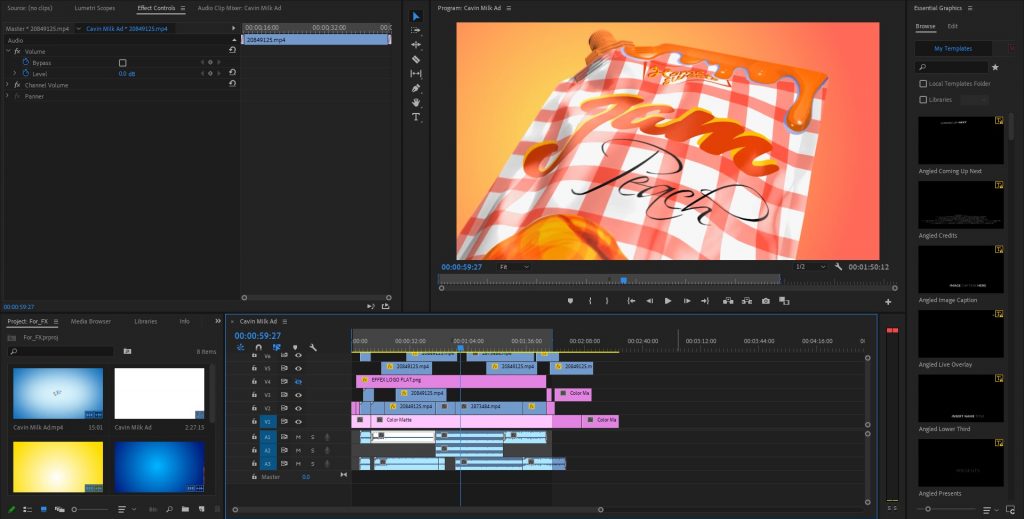Step back one frame
Viewport: 1024px width, 519px height.
tap(649, 301)
